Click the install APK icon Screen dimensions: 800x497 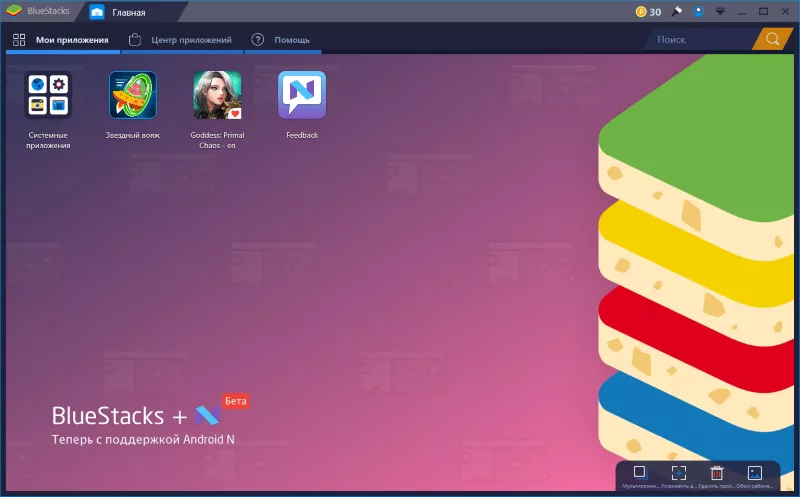679,473
